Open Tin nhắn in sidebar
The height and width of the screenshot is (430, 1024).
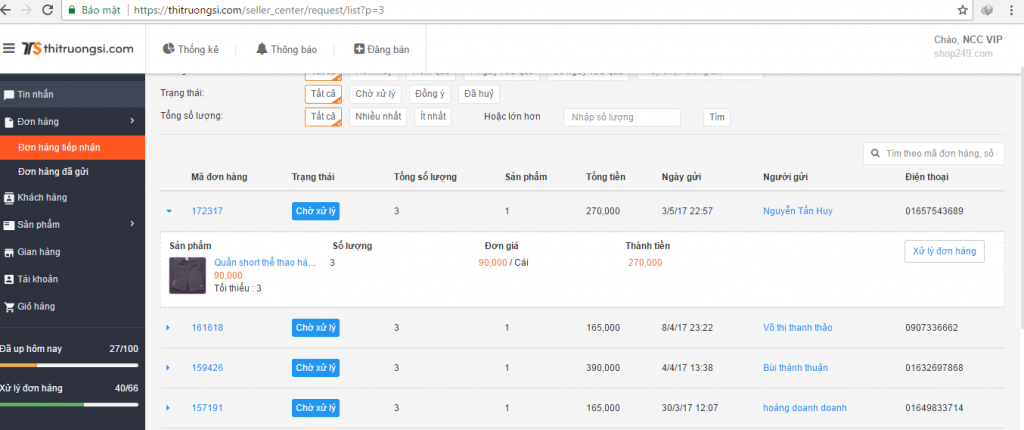(x=72, y=94)
